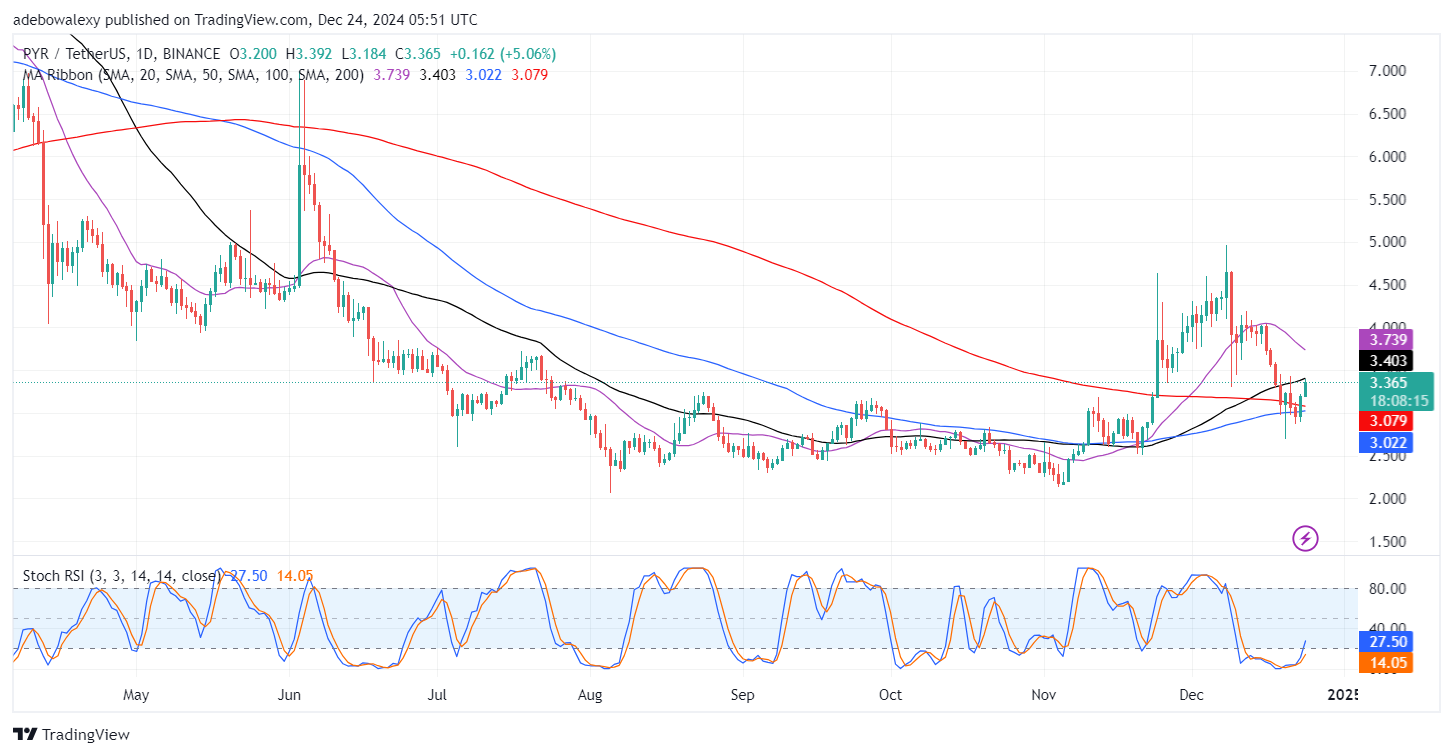
Task: Click the Jun date axis label
Action: (x=289, y=694)
